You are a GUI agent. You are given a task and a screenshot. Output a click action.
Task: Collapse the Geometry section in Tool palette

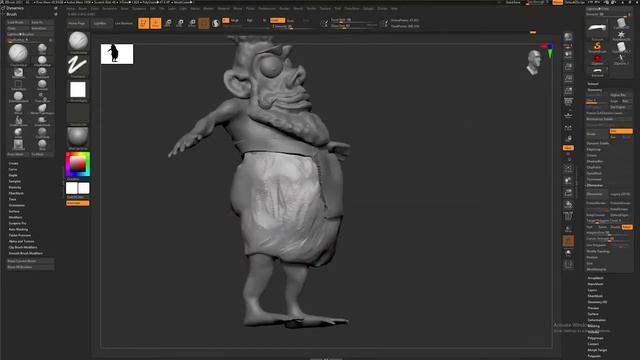click(x=594, y=90)
